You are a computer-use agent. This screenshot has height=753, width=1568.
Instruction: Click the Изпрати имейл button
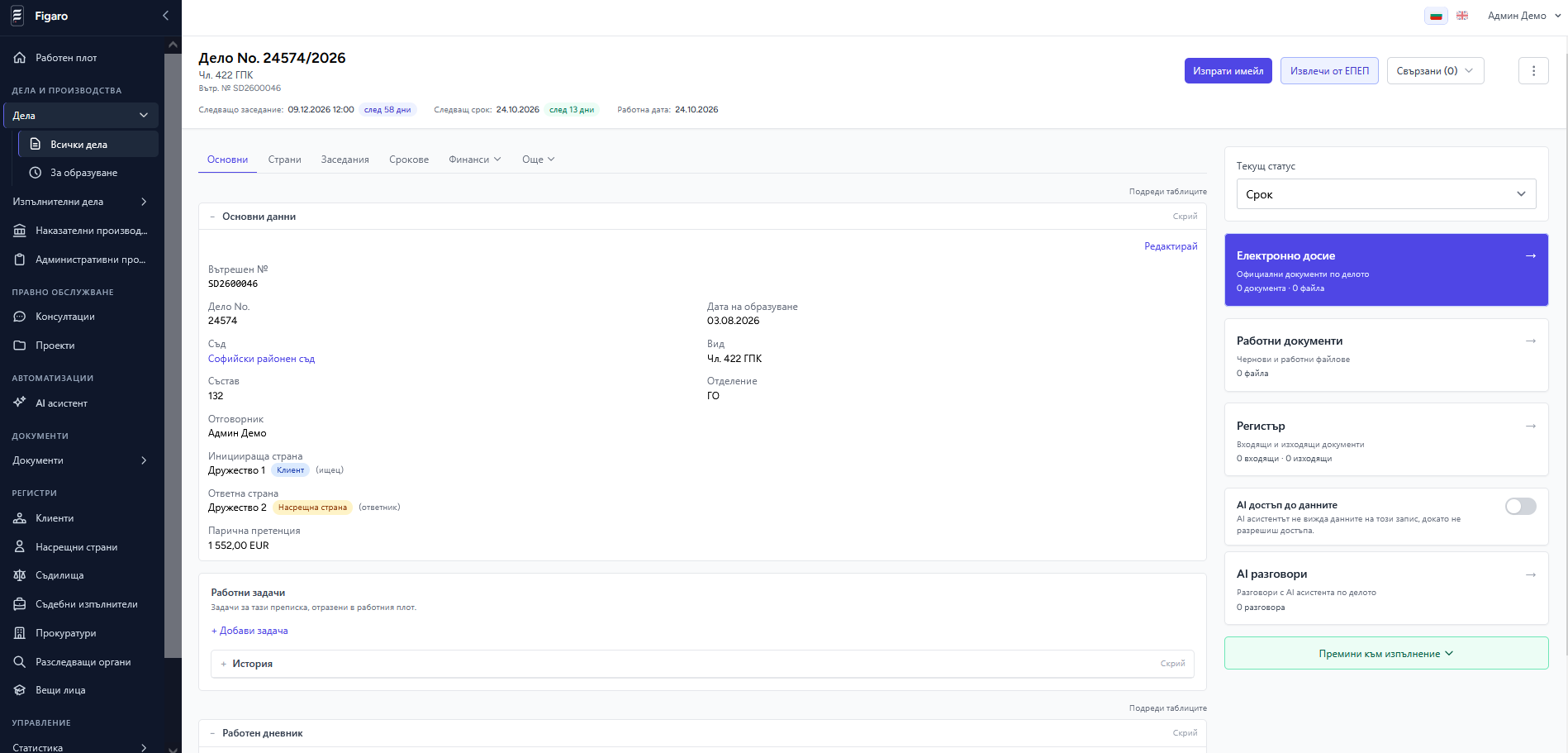[1228, 71]
